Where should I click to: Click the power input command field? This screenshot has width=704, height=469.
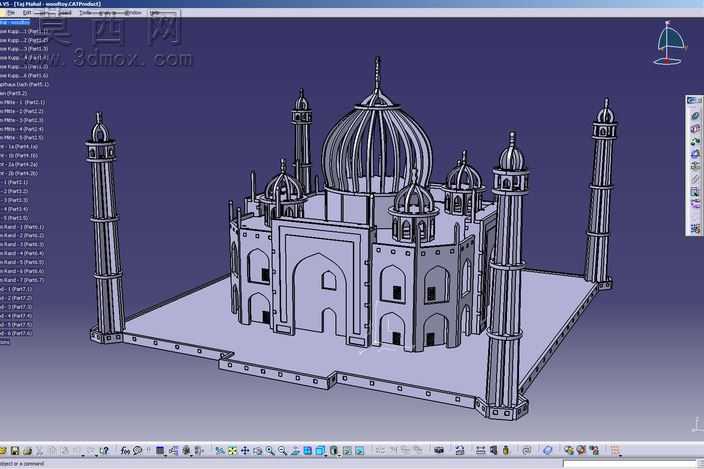point(631,464)
